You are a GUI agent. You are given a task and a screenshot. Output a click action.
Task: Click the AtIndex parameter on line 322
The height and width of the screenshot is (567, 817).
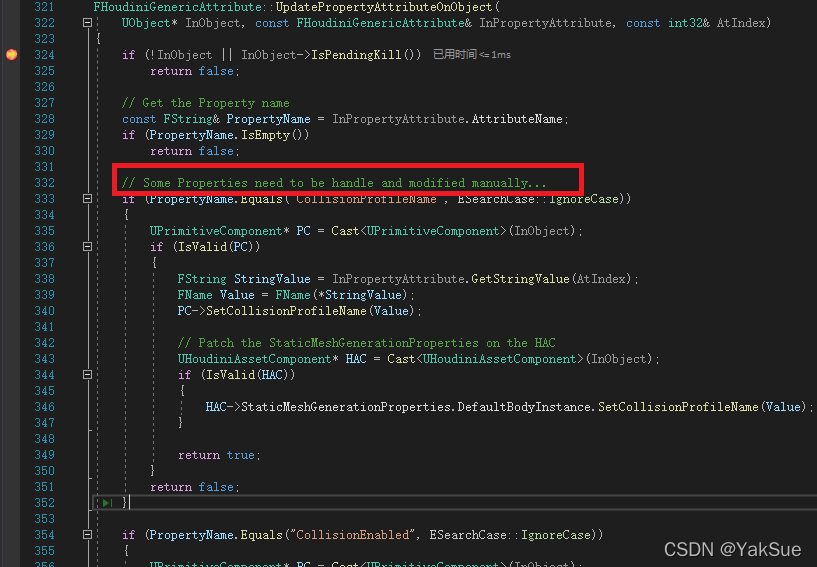click(x=740, y=23)
